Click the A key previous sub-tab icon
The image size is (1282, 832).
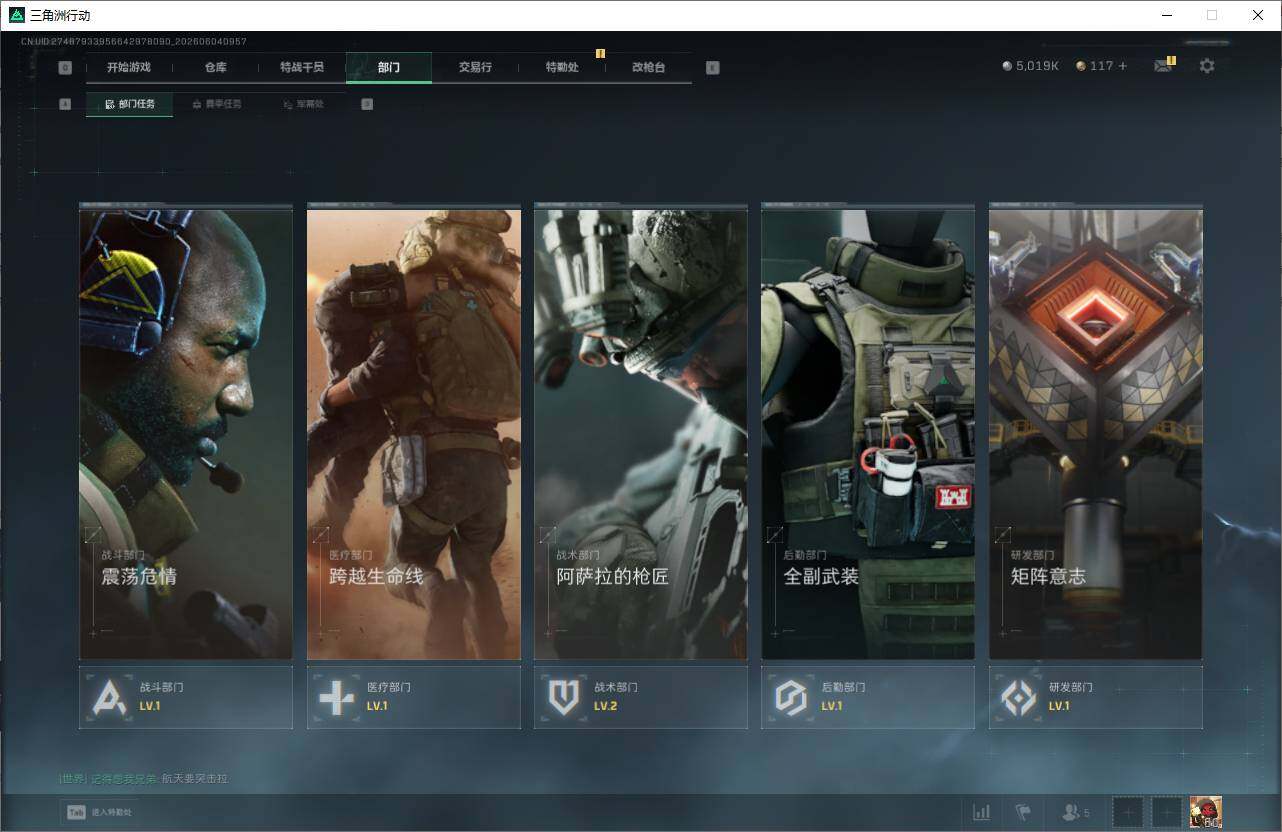click(65, 104)
